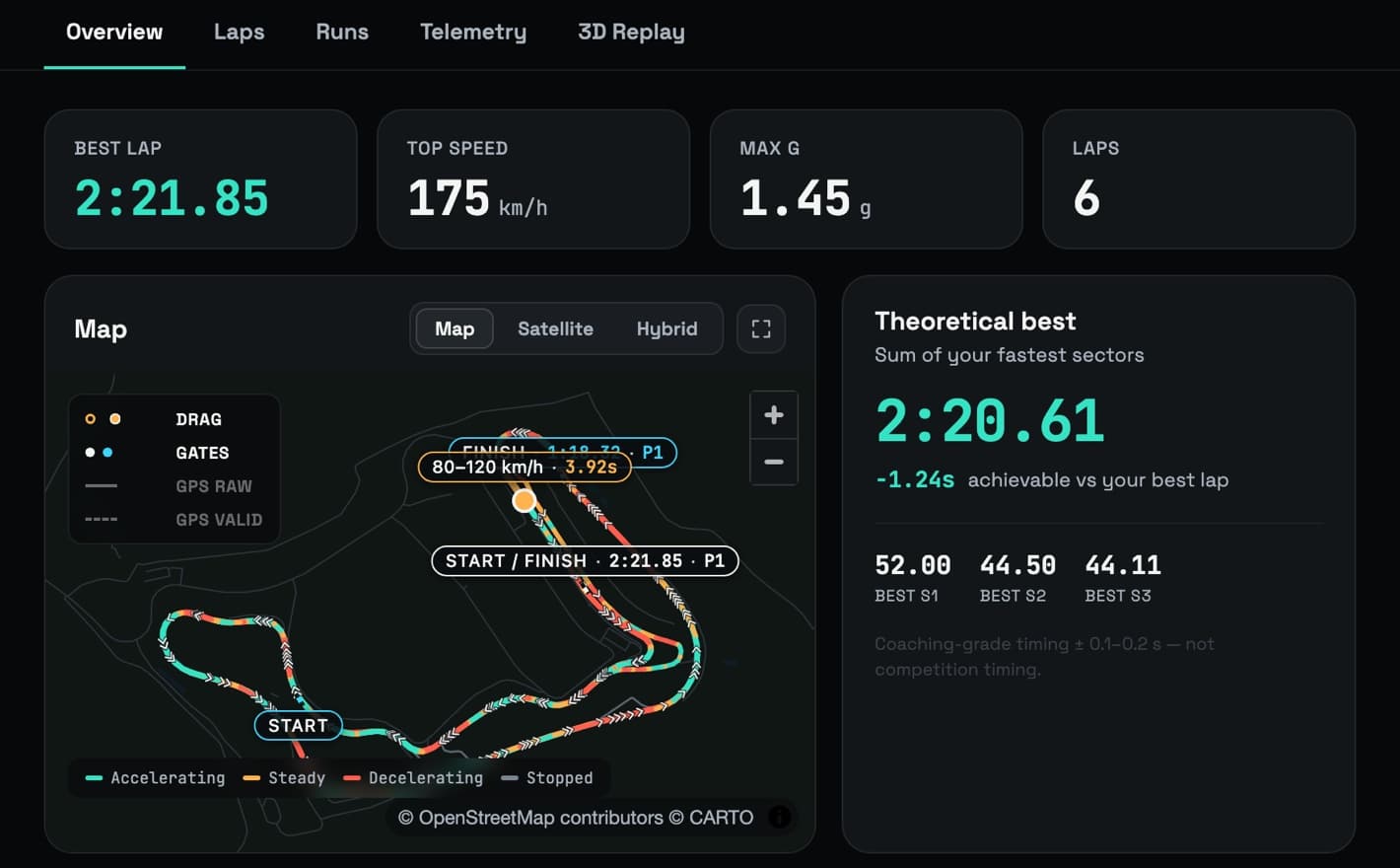This screenshot has width=1400, height=868.
Task: Click the Steady legend entry
Action: 284,778
